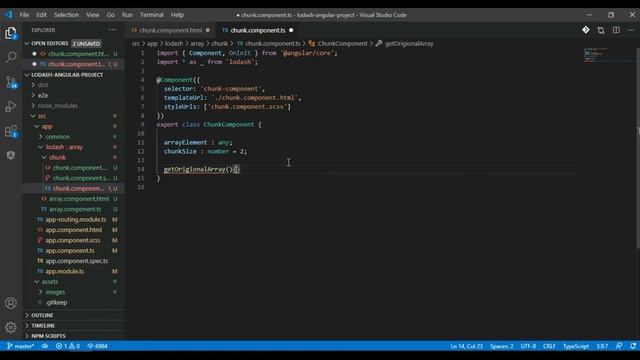Open the Accounts menu icon
Viewport: 640px width, 360px height.
point(11,303)
